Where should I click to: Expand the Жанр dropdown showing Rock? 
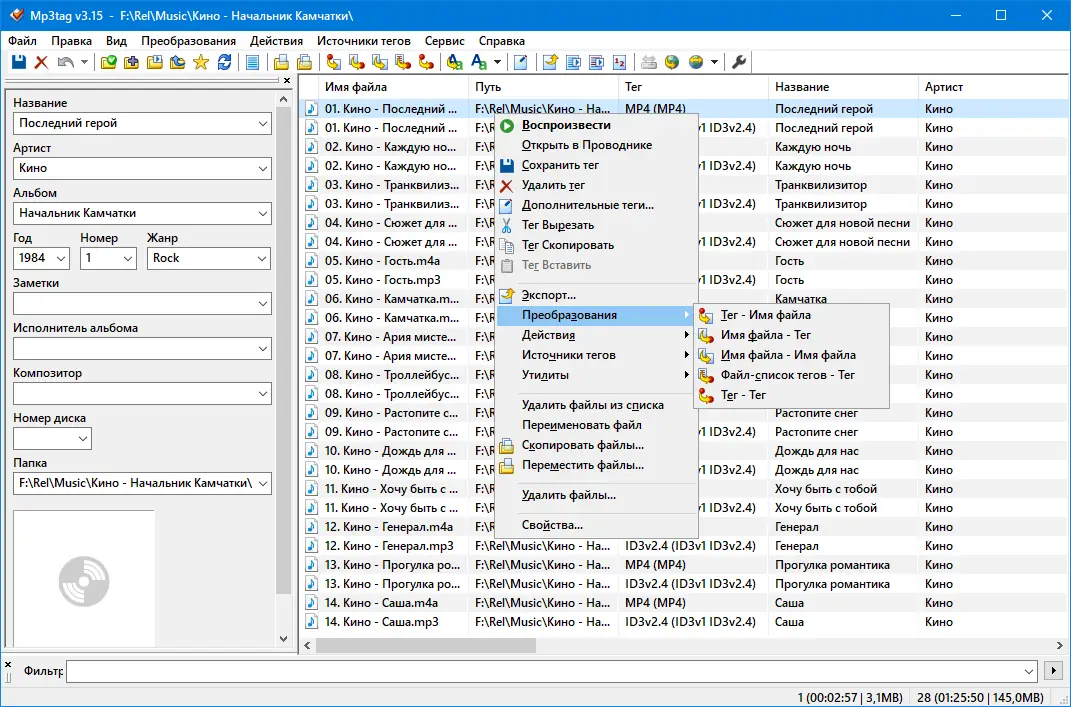pyautogui.click(x=262, y=258)
